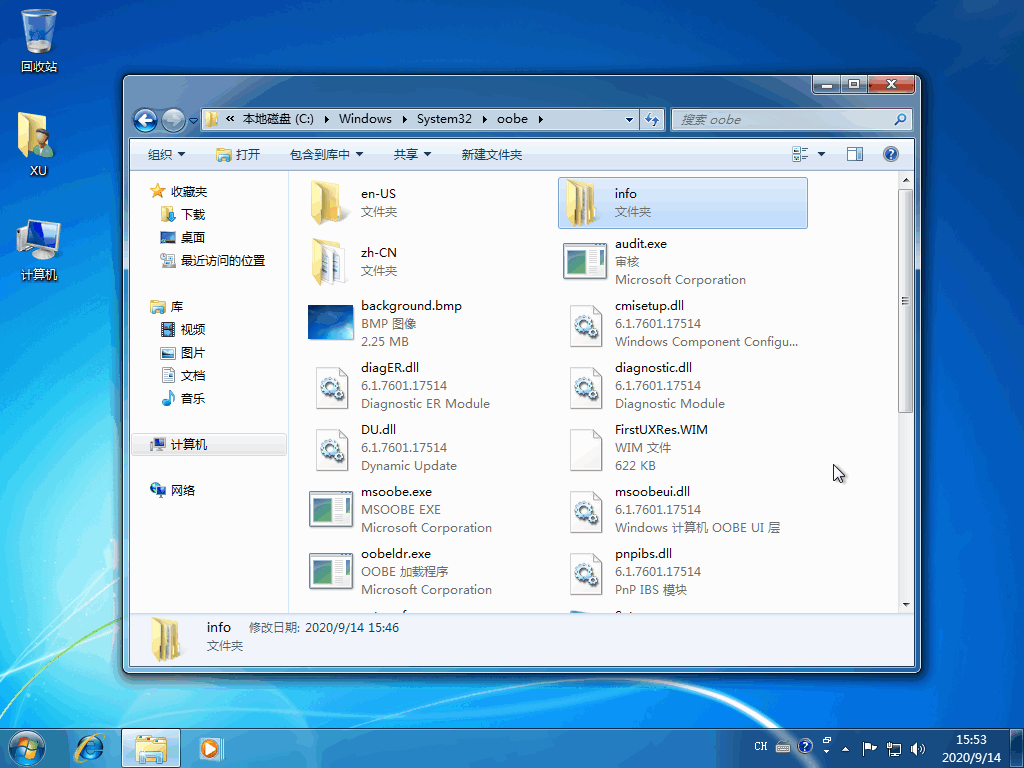Open Windows Media Player from taskbar
1024x768 pixels.
210,747
